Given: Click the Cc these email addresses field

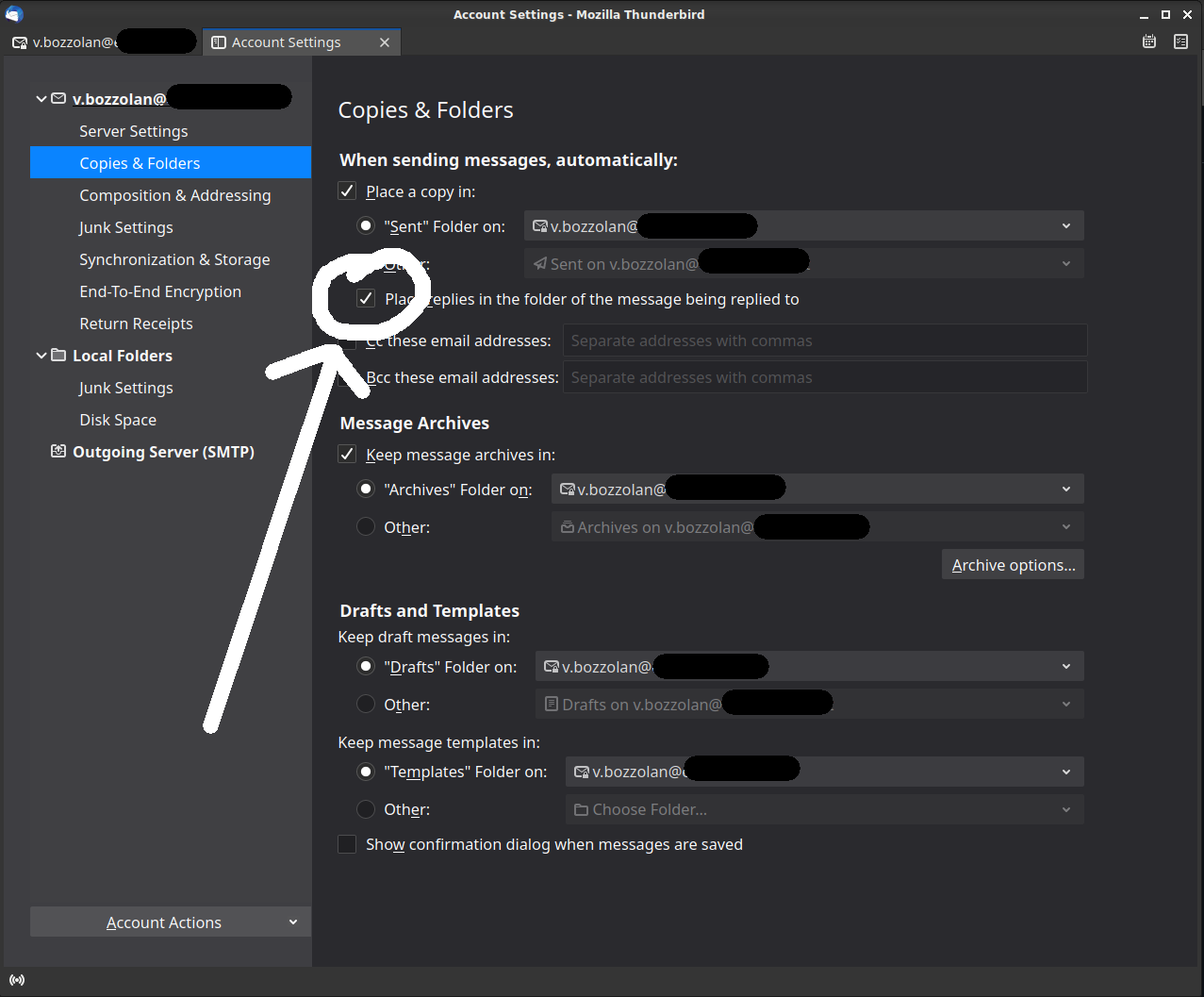Looking at the screenshot, I should (x=825, y=341).
